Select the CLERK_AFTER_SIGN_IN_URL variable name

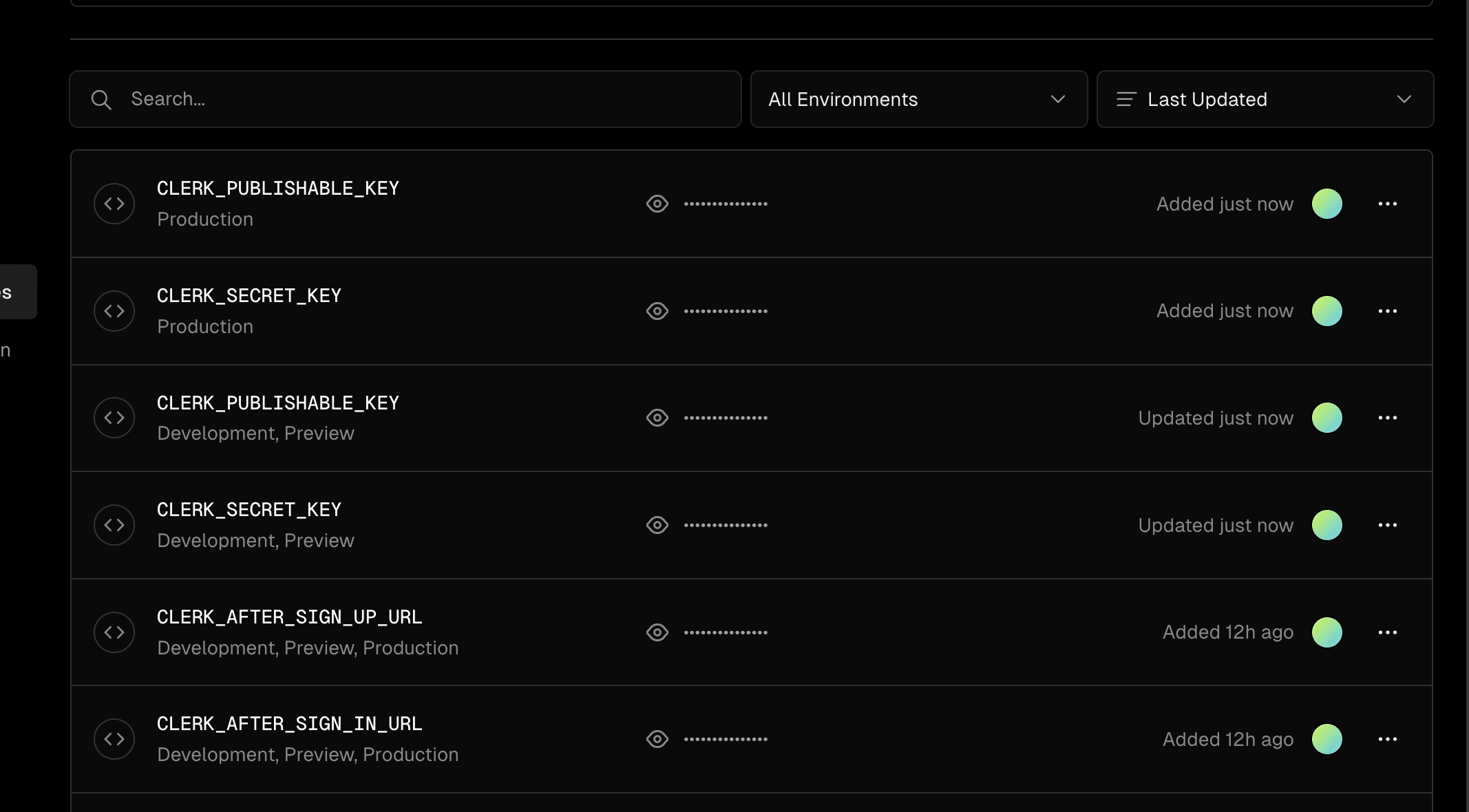click(x=290, y=723)
